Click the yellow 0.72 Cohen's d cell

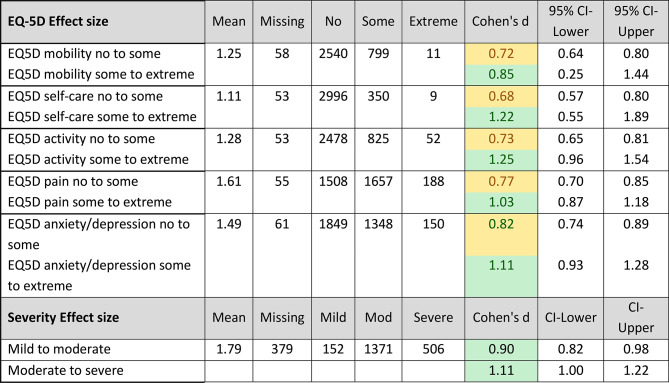point(500,54)
